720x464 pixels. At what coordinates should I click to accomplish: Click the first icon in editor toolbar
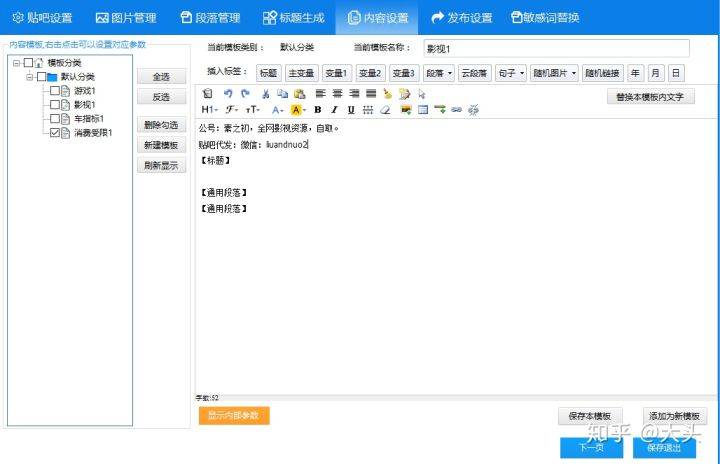208,94
